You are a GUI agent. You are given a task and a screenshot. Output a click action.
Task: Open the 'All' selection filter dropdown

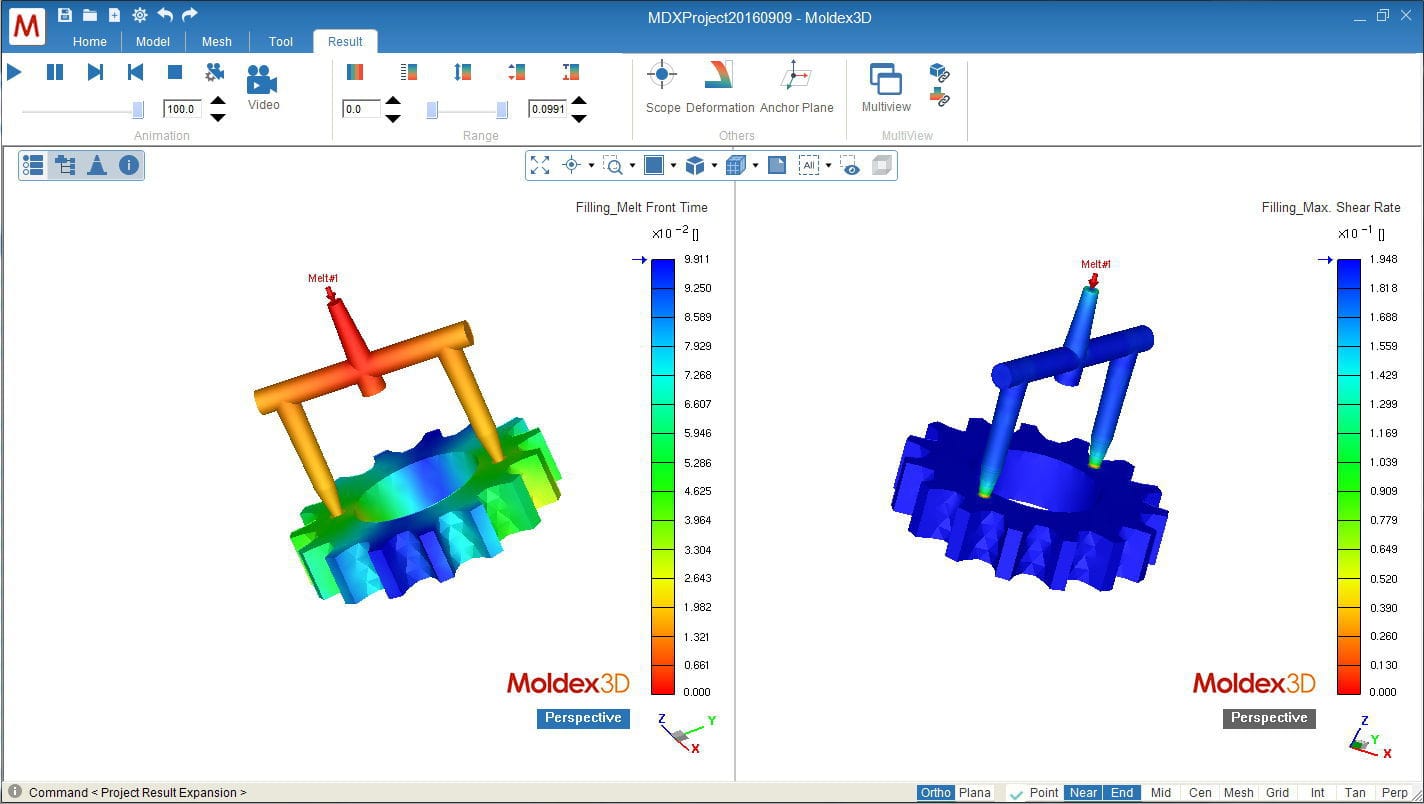pos(830,165)
